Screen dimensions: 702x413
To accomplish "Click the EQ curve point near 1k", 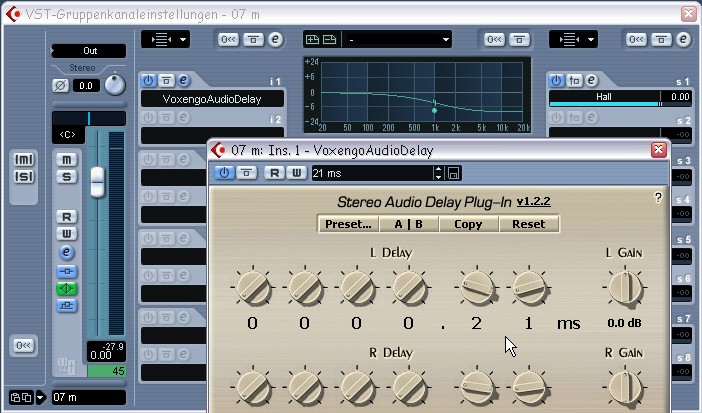I will tap(434, 110).
